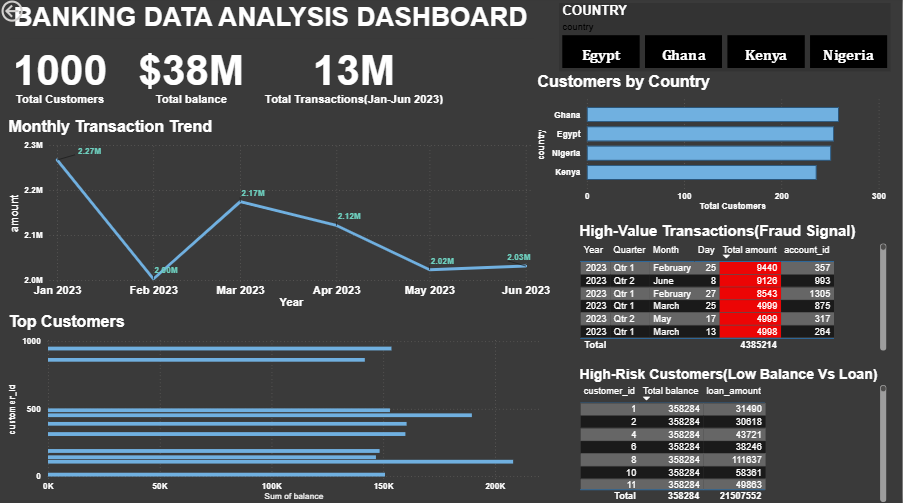903x503 pixels.
Task: Click the Monthly Transaction Trend title
Action: click(x=110, y=126)
